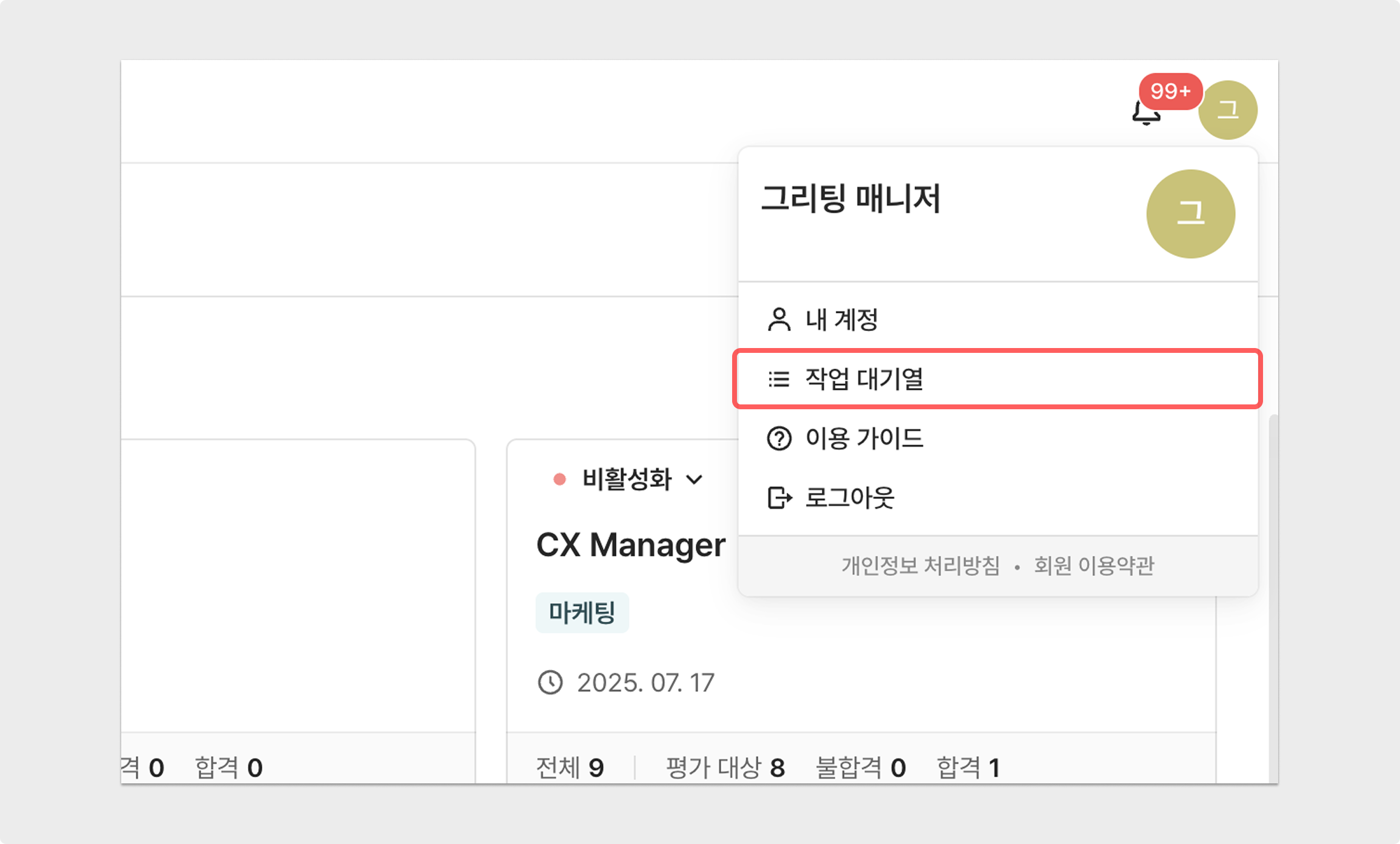Click the logout arrow icon
The height and width of the screenshot is (844, 1400).
tap(779, 498)
